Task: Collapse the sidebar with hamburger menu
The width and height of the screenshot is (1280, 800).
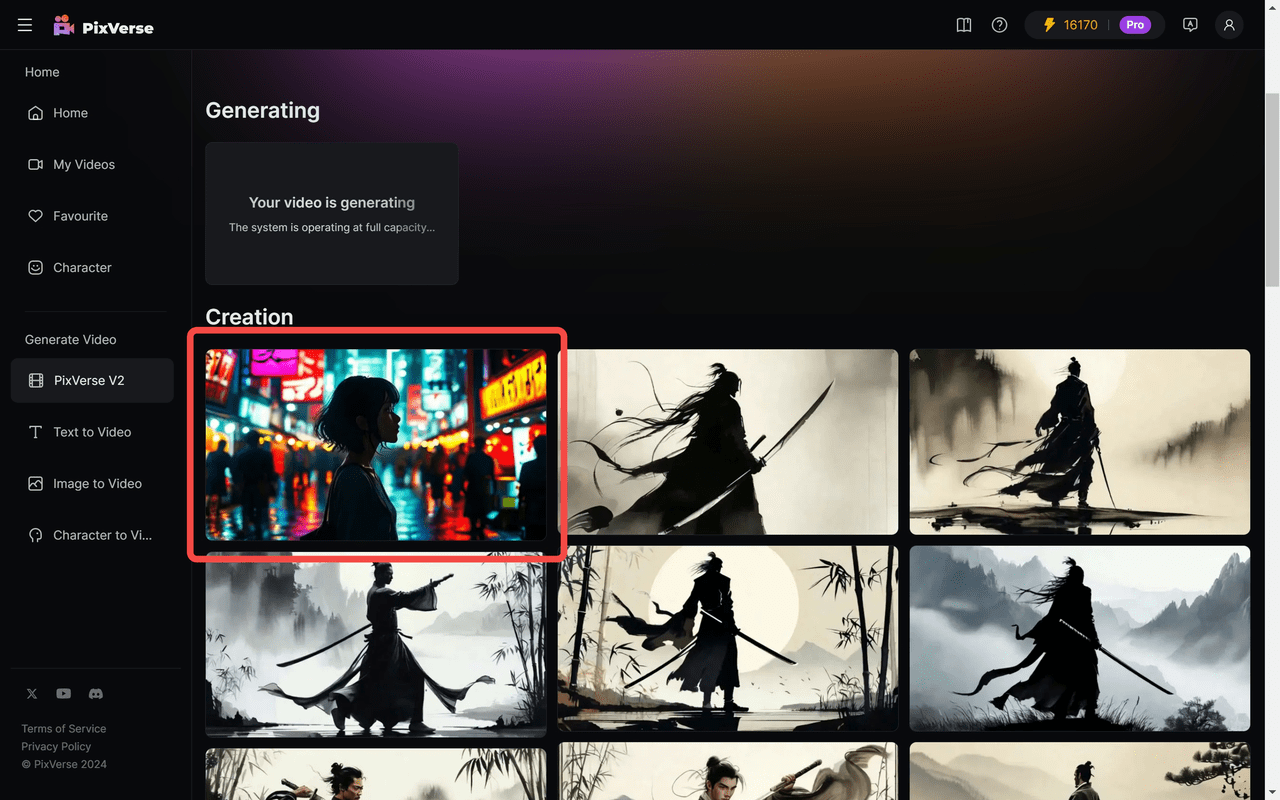Action: point(24,24)
